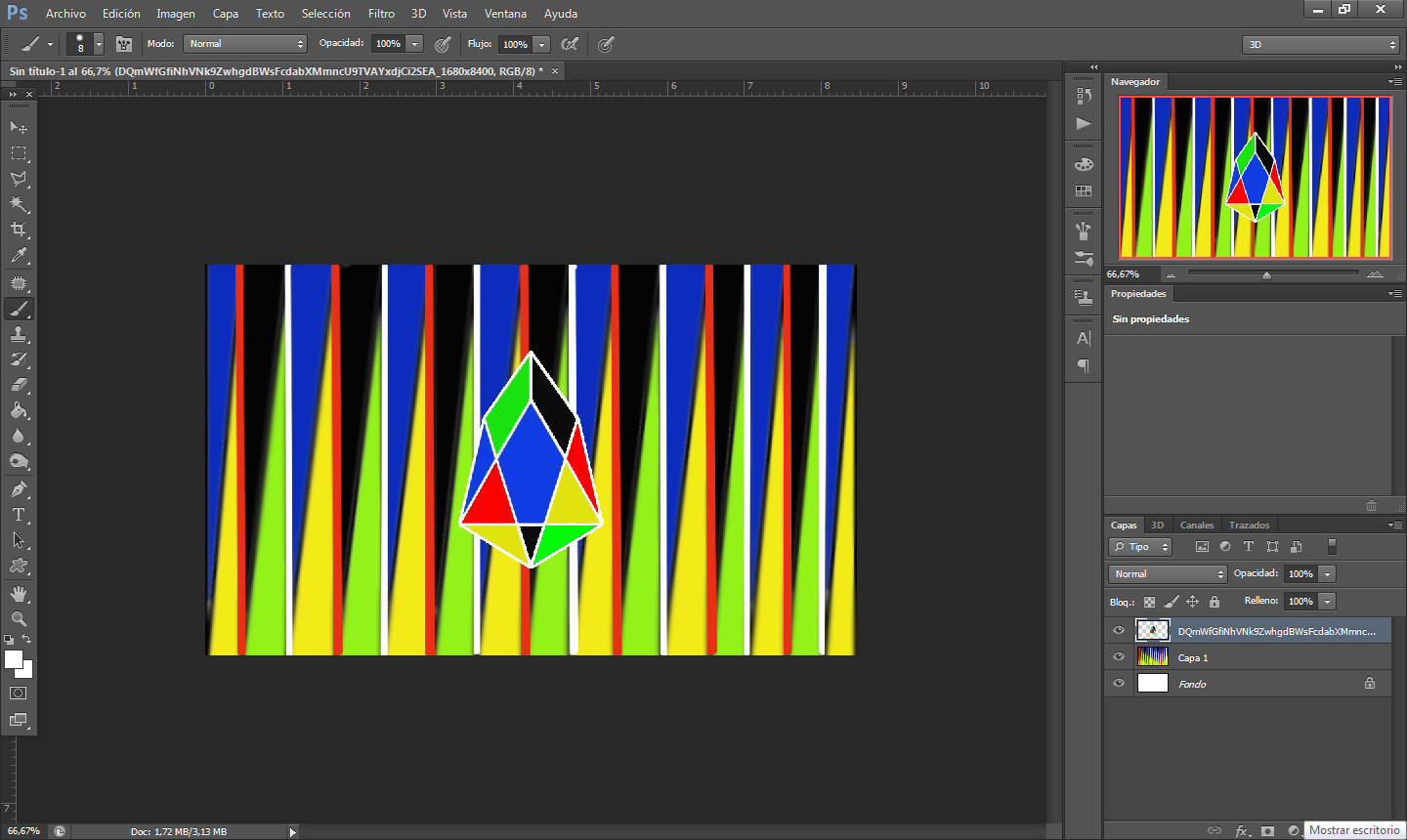Select the Pen tool

pos(19,488)
